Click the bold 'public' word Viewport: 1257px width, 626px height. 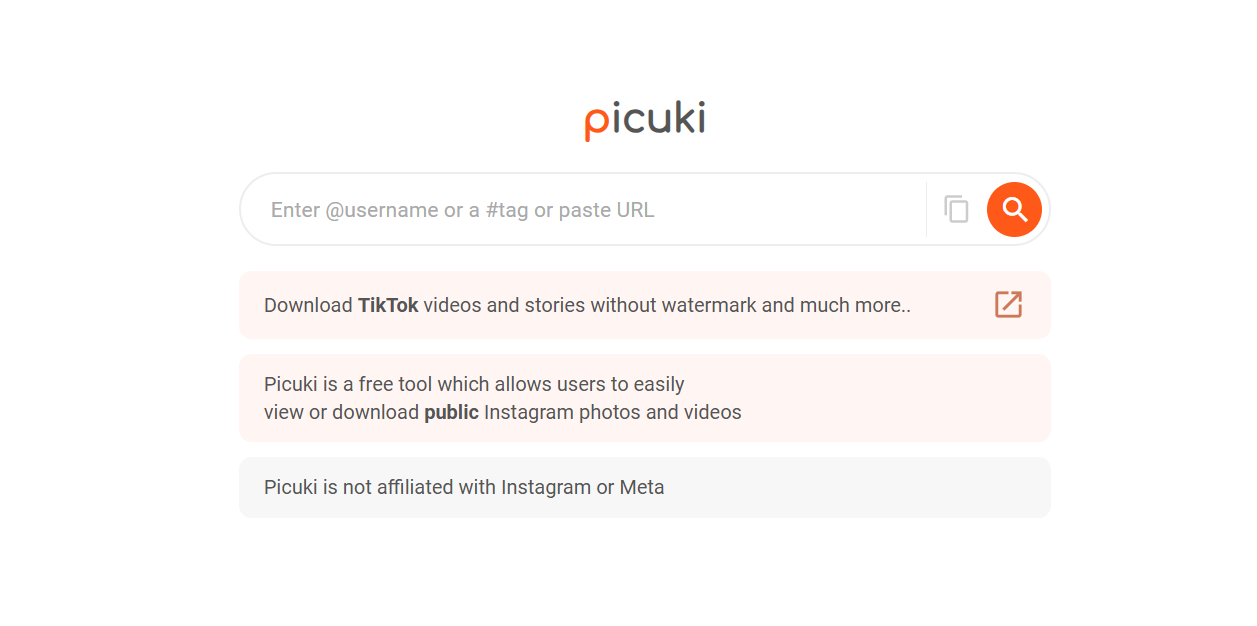point(451,412)
